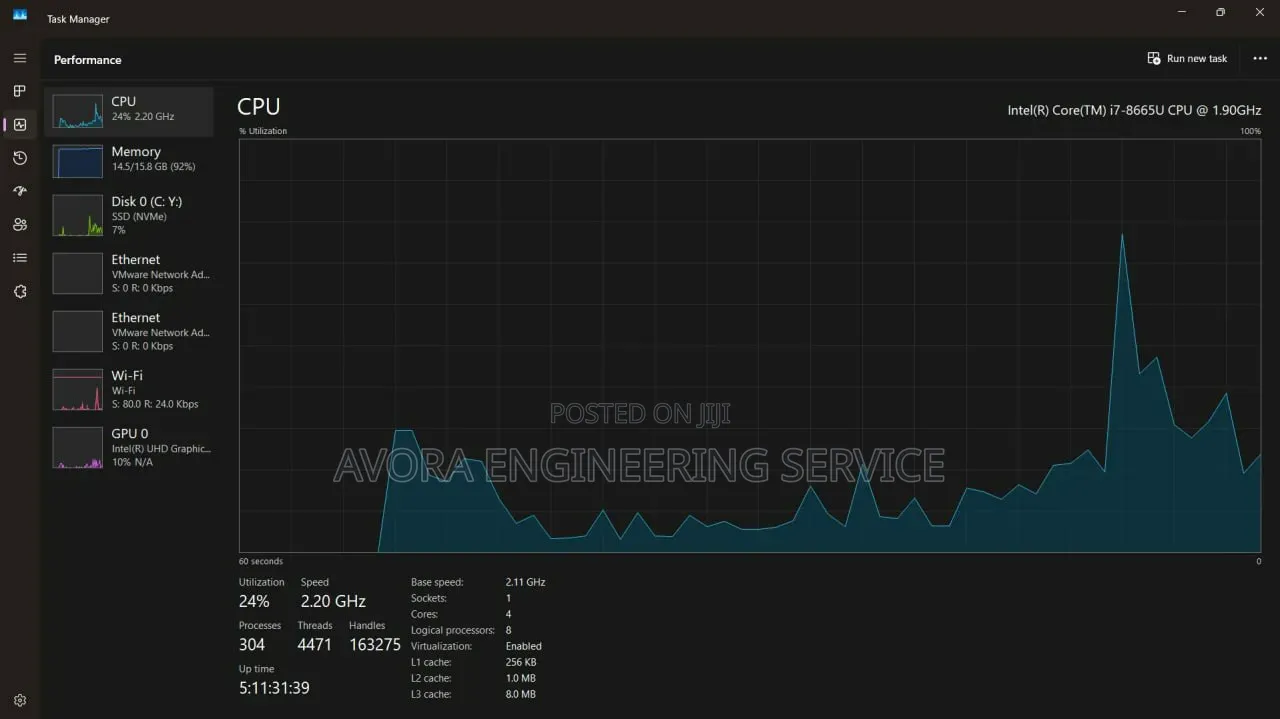Click the Utilization 24% value
1280x719 pixels.
tap(254, 601)
